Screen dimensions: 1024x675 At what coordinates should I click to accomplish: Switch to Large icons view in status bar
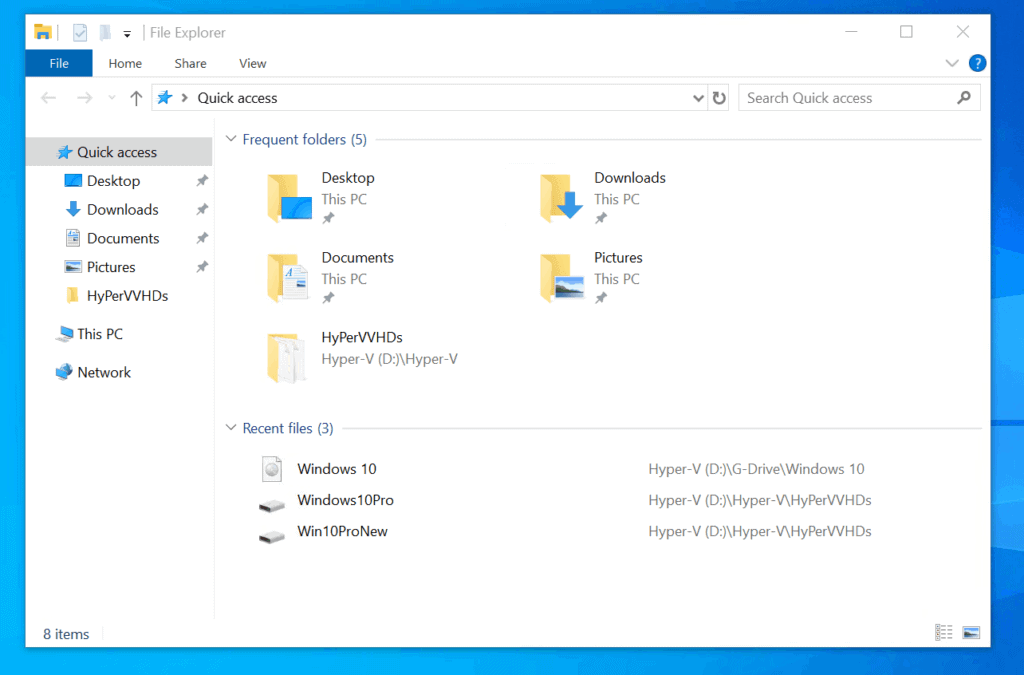coord(971,632)
